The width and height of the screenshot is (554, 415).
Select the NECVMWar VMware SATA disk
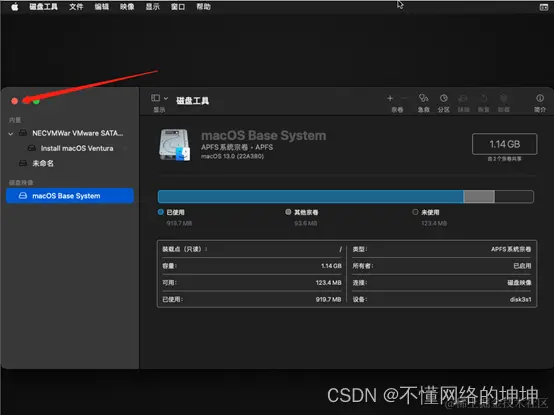[x=71, y=133]
